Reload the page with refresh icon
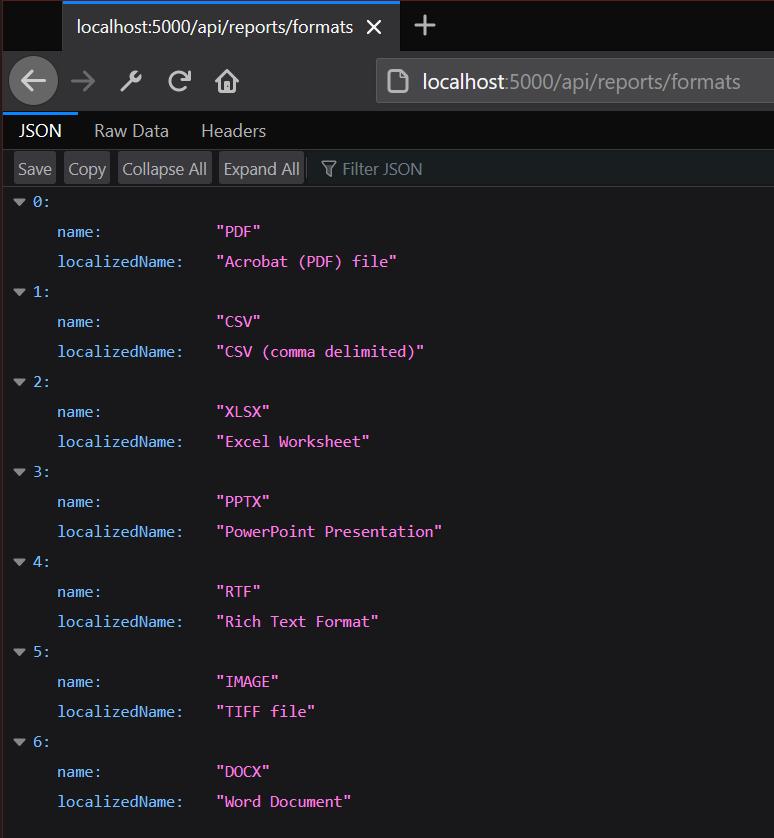 [x=180, y=81]
